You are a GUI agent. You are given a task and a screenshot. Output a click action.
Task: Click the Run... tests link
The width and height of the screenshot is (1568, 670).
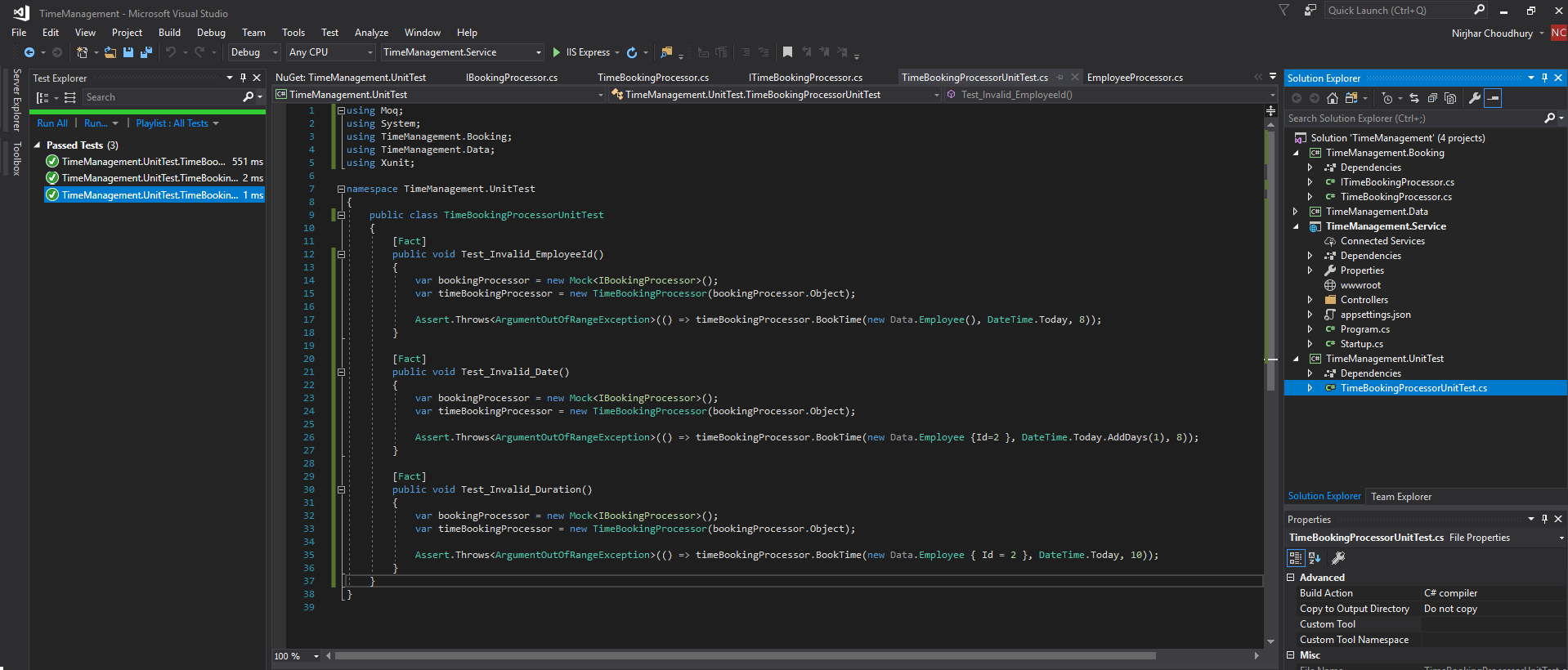96,123
